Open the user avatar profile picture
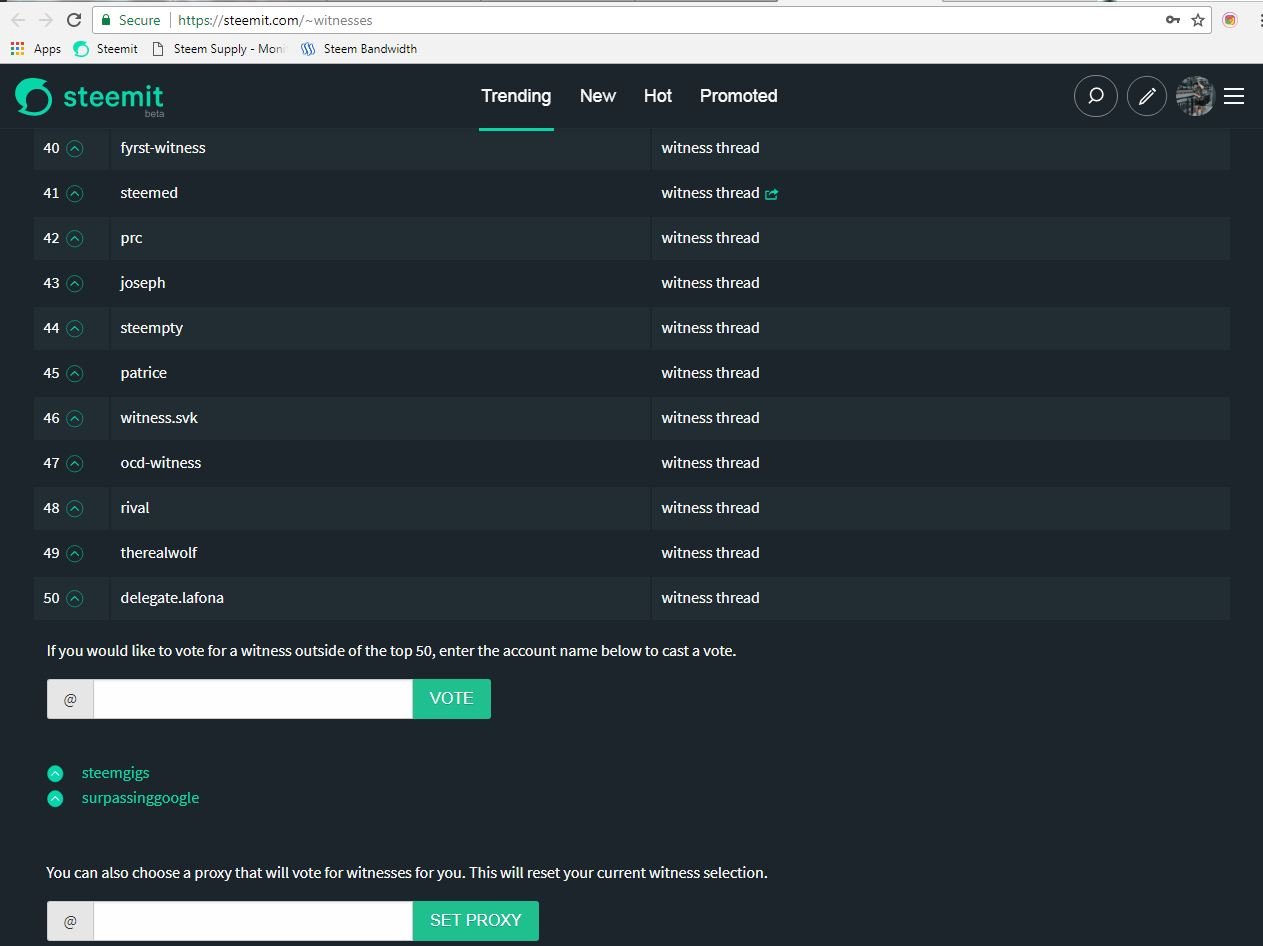Image resolution: width=1263 pixels, height=946 pixels. [1195, 96]
